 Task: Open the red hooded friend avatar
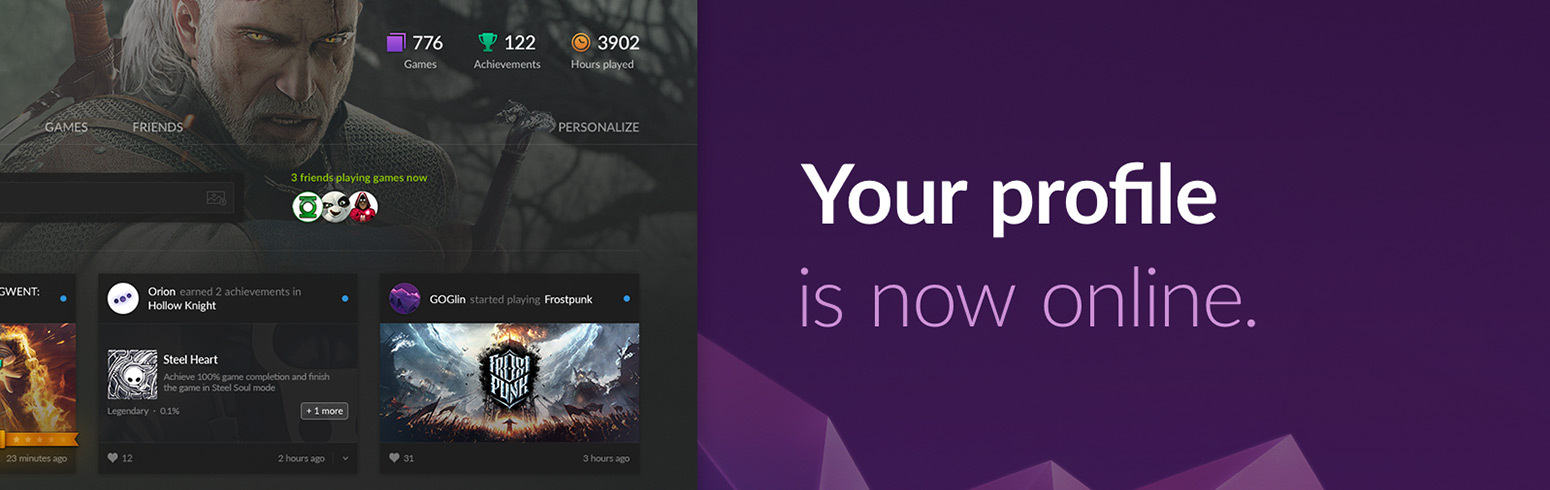[363, 206]
